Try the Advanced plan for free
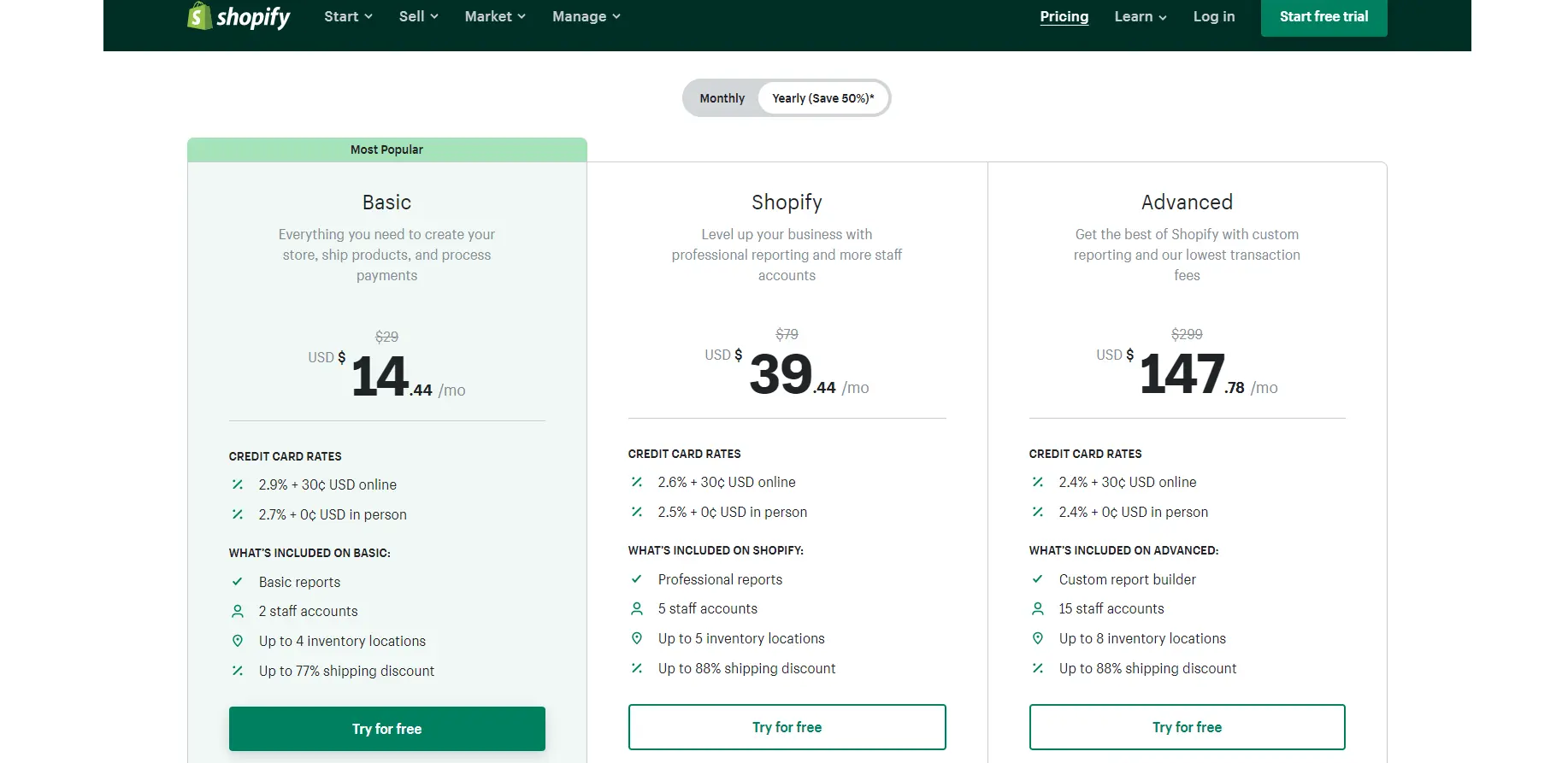1568x763 pixels. tap(1188, 727)
